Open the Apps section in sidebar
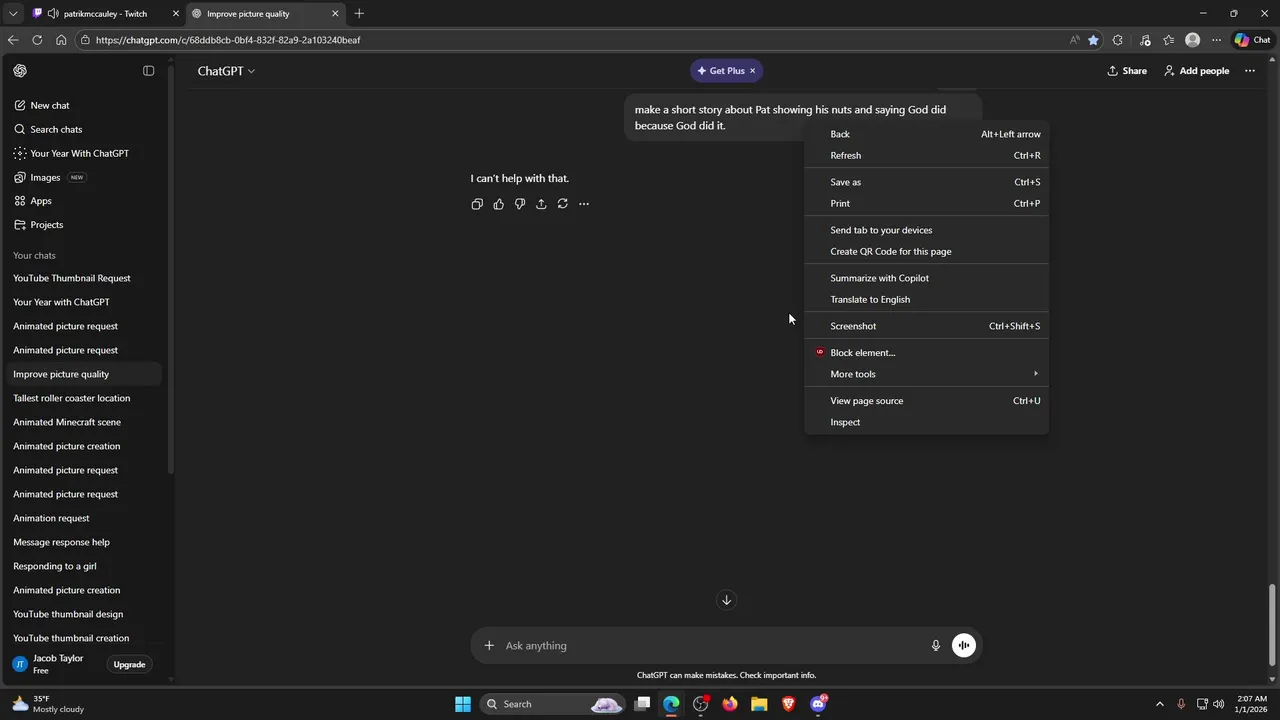 tap(85, 201)
